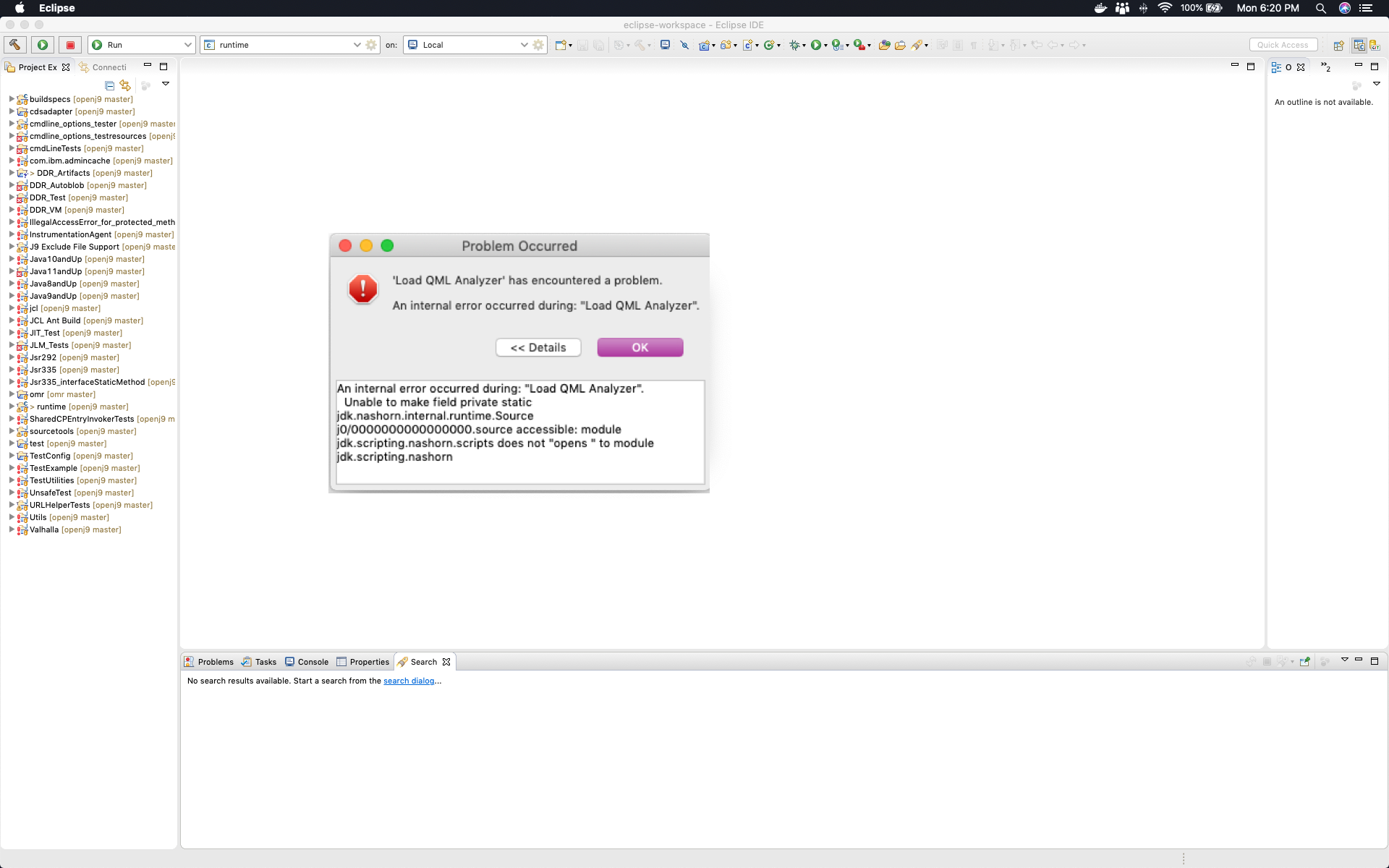Image resolution: width=1389 pixels, height=868 pixels.
Task: Click the Coverage launch icon
Action: tap(859, 45)
